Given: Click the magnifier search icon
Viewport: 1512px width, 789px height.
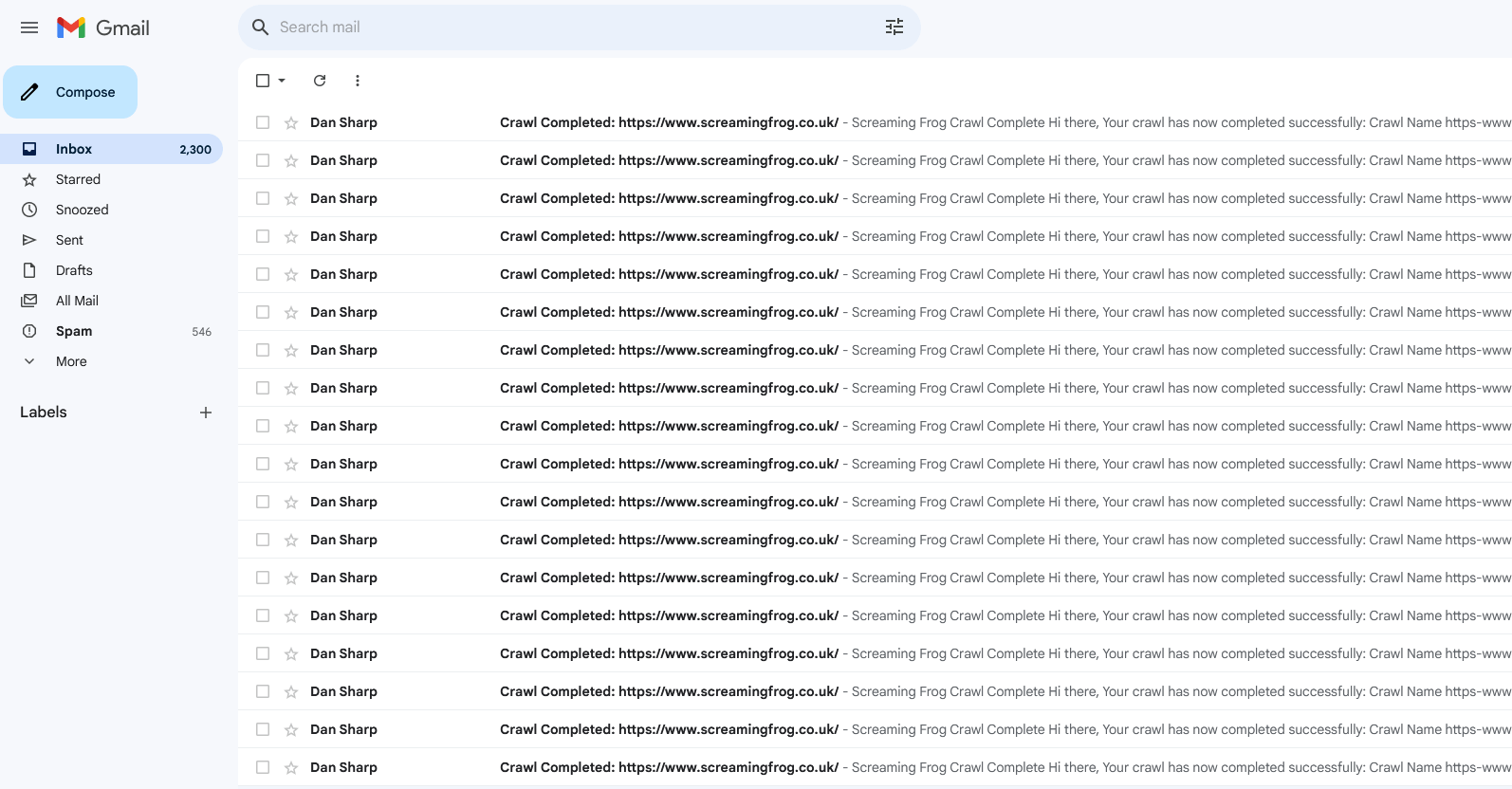Looking at the screenshot, I should tap(261, 28).
